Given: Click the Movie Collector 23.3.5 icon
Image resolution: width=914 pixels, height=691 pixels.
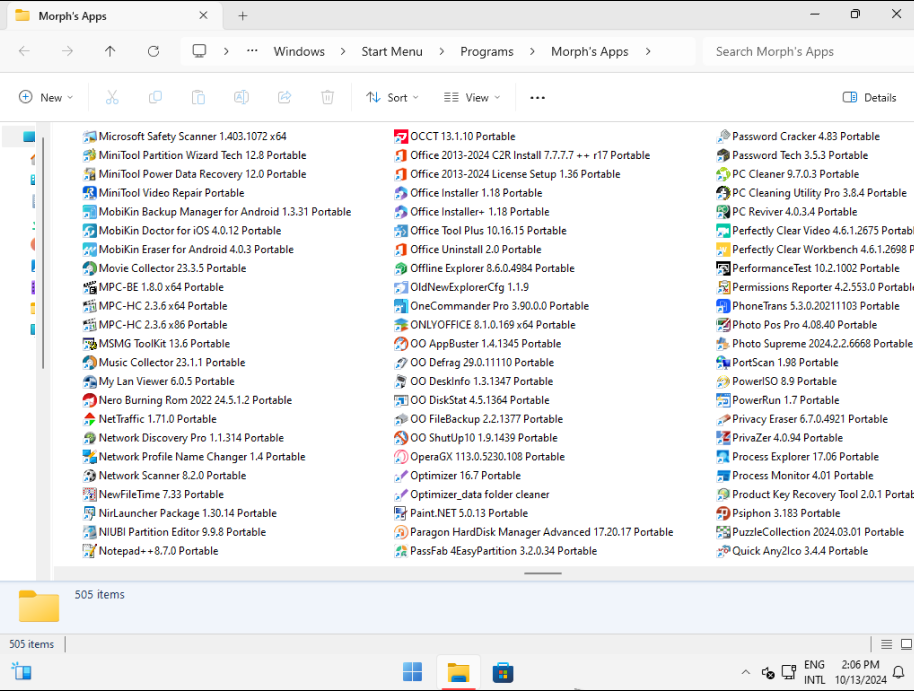Looking at the screenshot, I should click(89, 268).
